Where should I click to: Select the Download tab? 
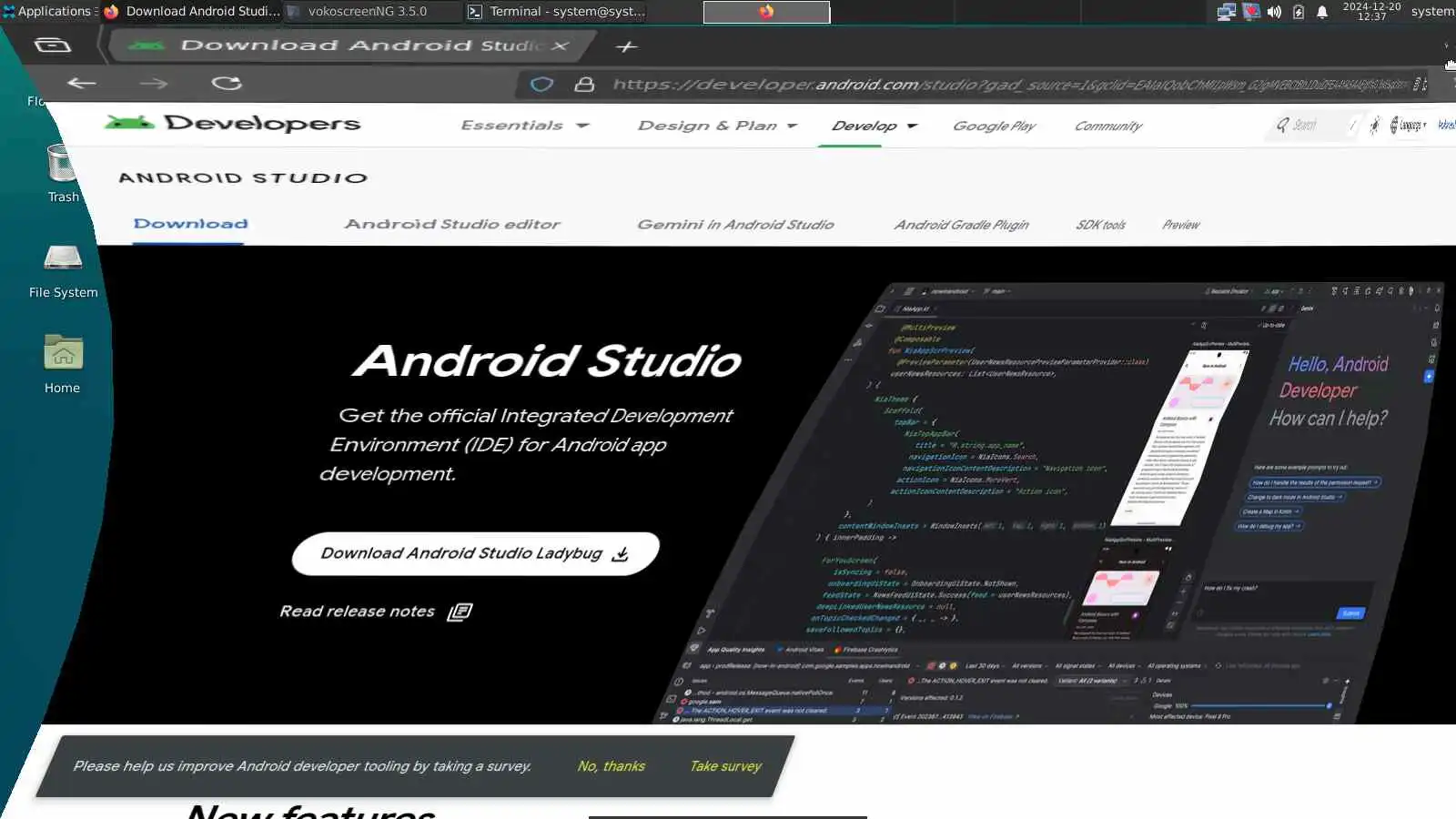190,224
